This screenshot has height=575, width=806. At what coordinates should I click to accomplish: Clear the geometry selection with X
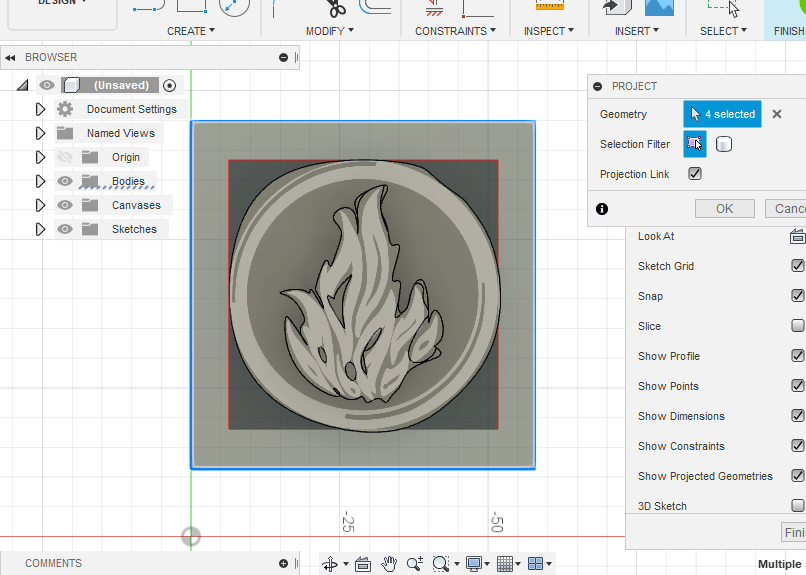tap(777, 114)
